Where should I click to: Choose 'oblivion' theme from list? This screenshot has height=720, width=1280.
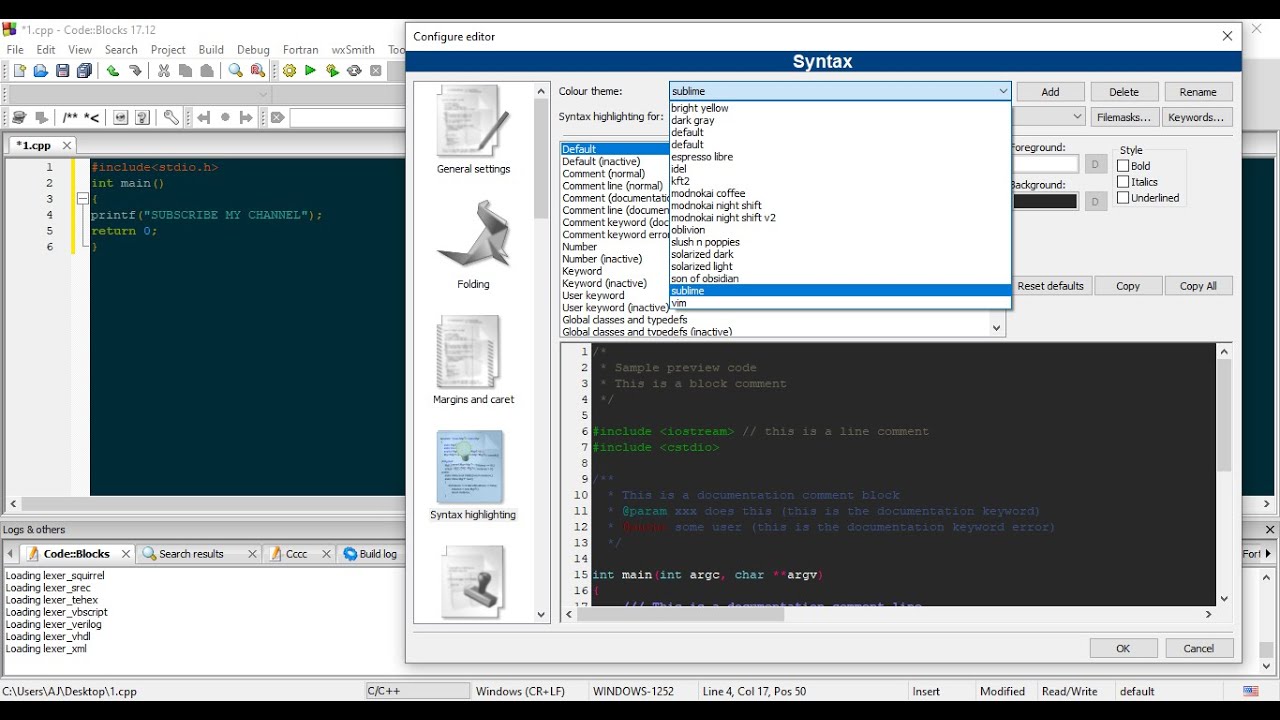[x=840, y=230]
